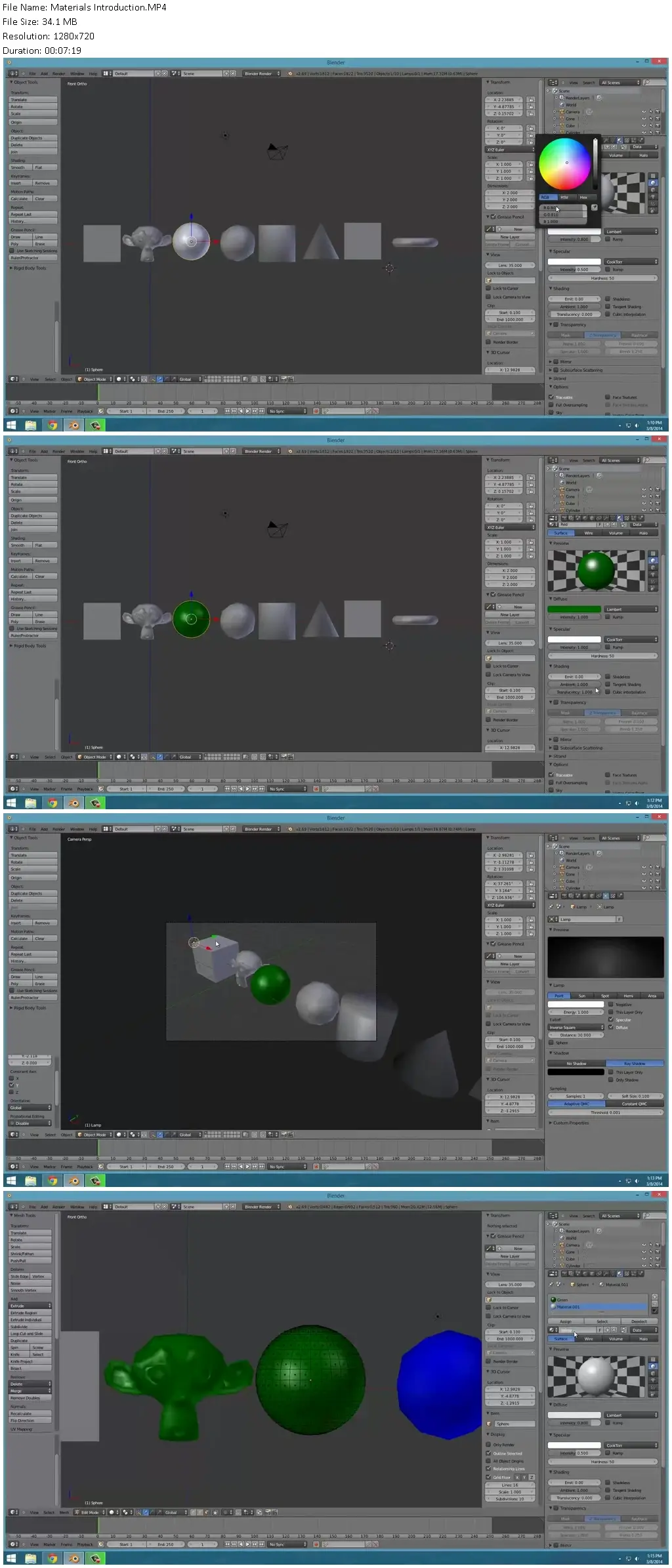Click the volume tray icon in the fourth screenshot
The image size is (672, 1568).
(x=636, y=1559)
